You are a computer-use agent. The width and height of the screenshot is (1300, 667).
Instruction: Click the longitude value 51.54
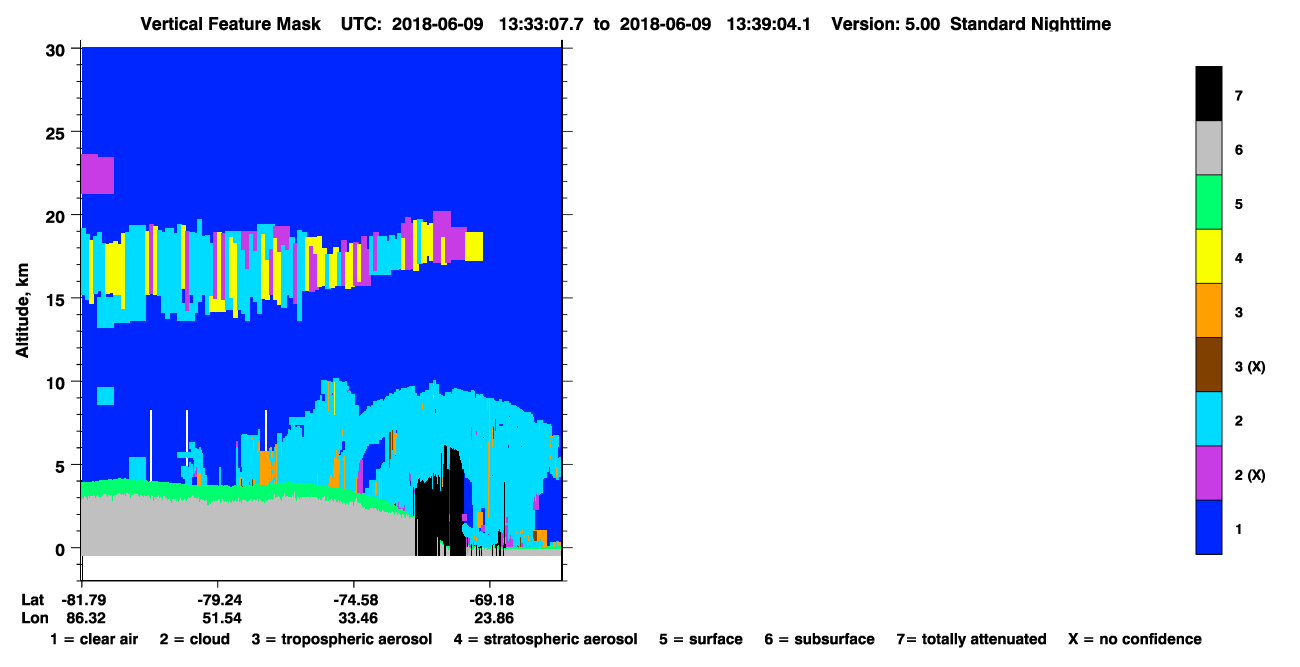coord(221,618)
